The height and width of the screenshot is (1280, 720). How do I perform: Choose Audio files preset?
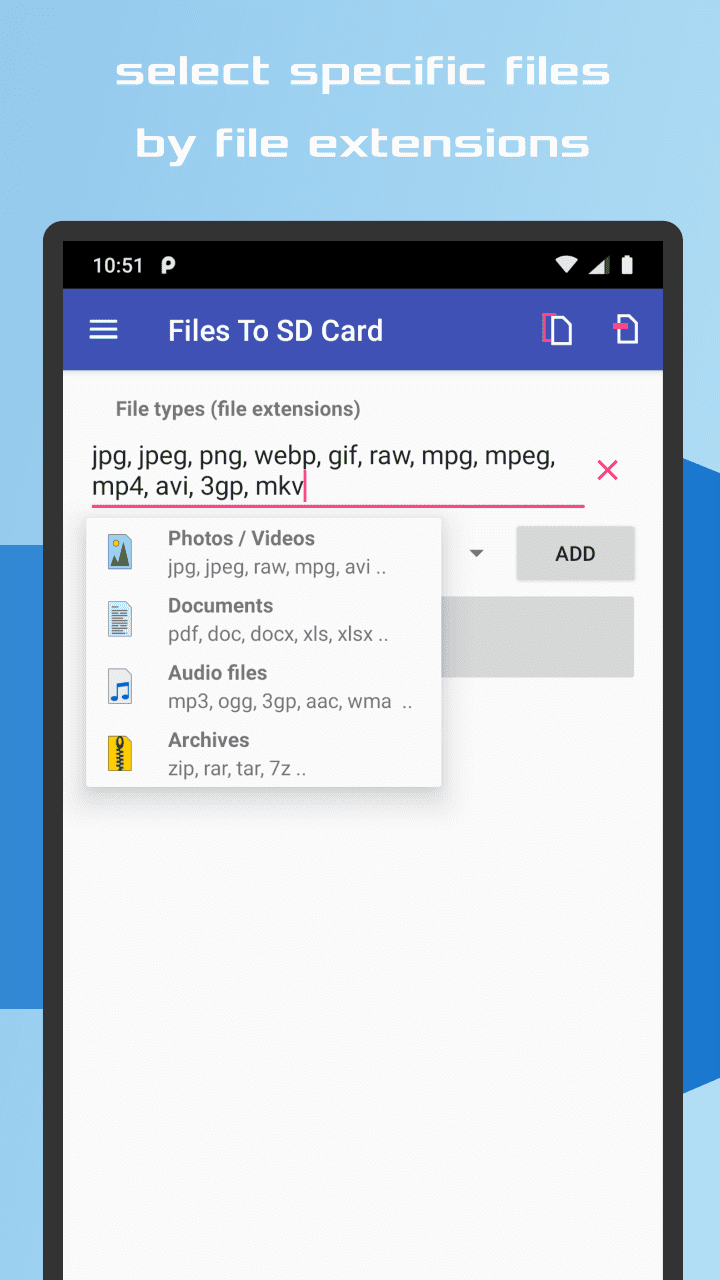click(x=264, y=687)
